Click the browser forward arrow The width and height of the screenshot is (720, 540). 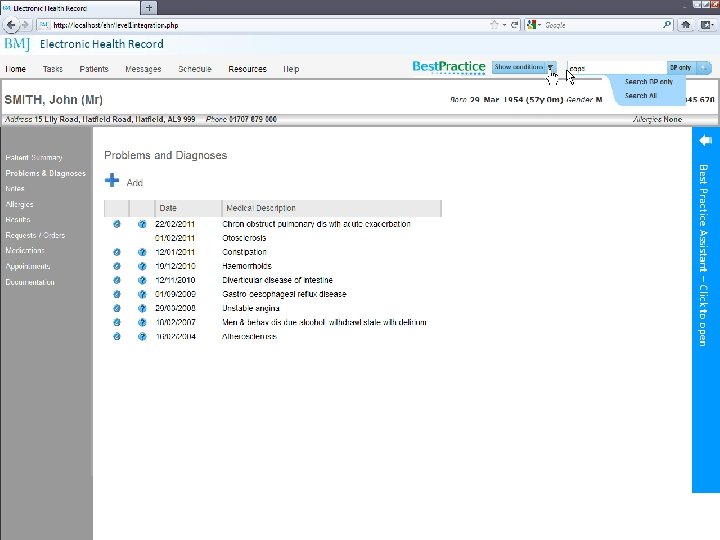(x=25, y=25)
